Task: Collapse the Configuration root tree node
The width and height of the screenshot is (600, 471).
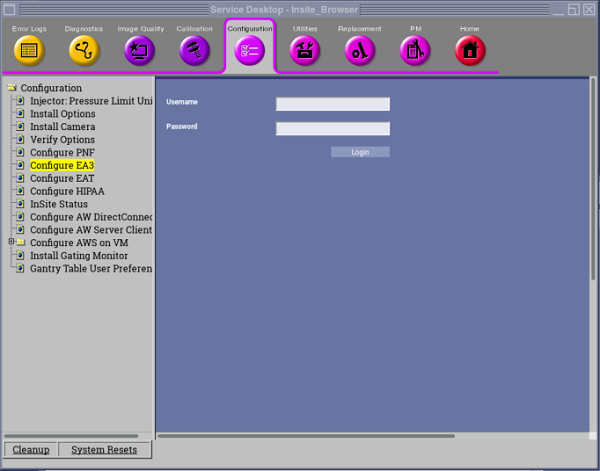Action: 11,88
